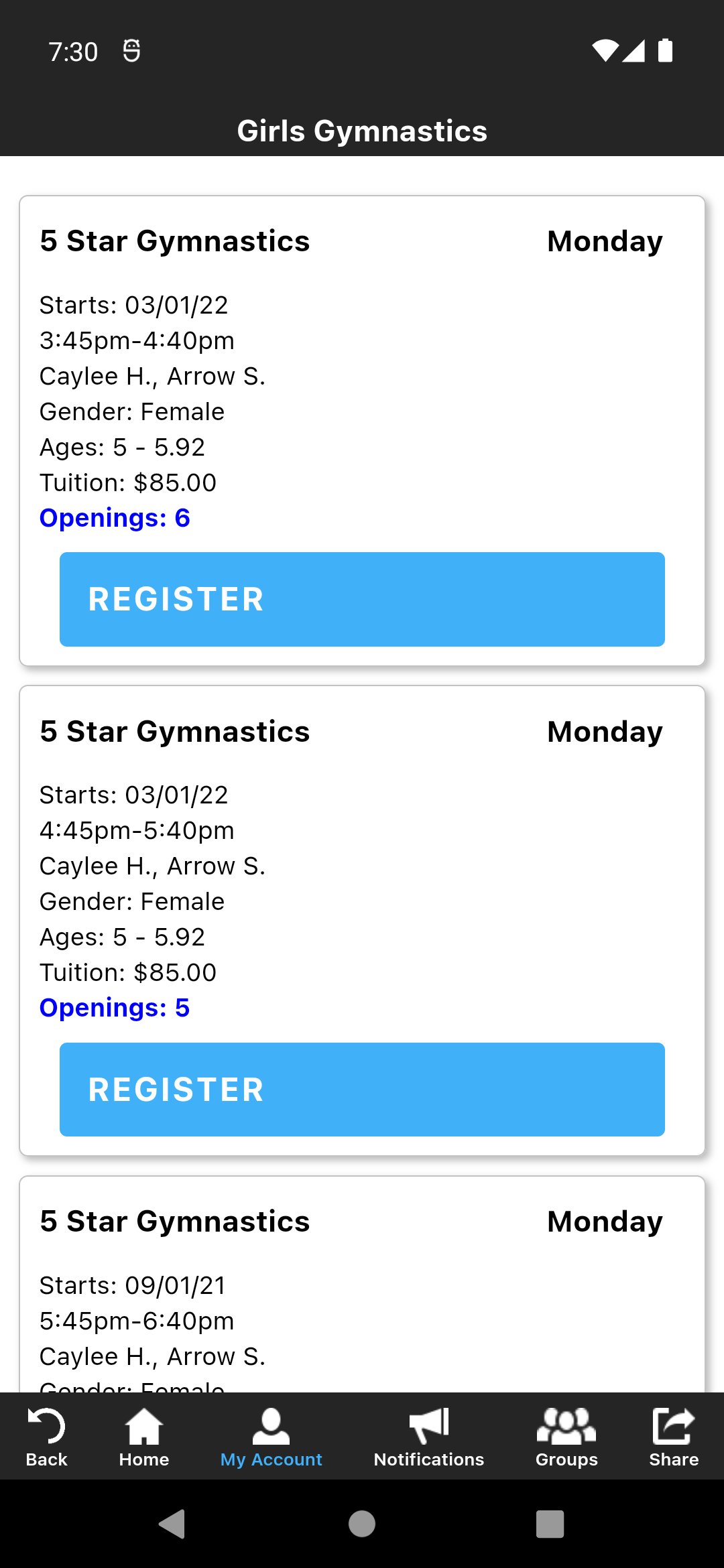This screenshot has width=724, height=1568.
Task: Tap the Back arrow icon
Action: coord(46,1425)
